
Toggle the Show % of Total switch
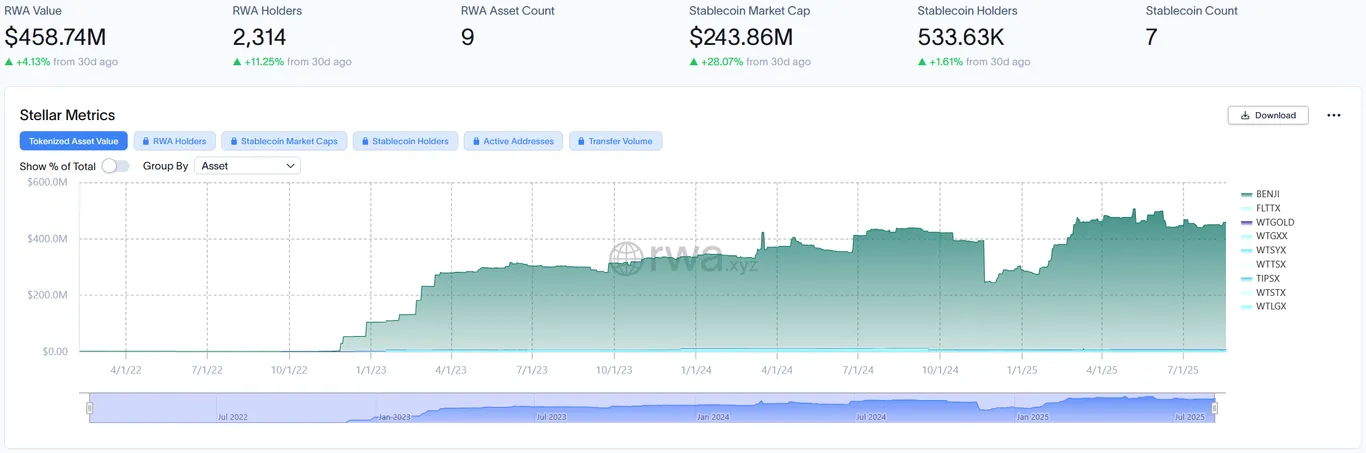[x=115, y=166]
